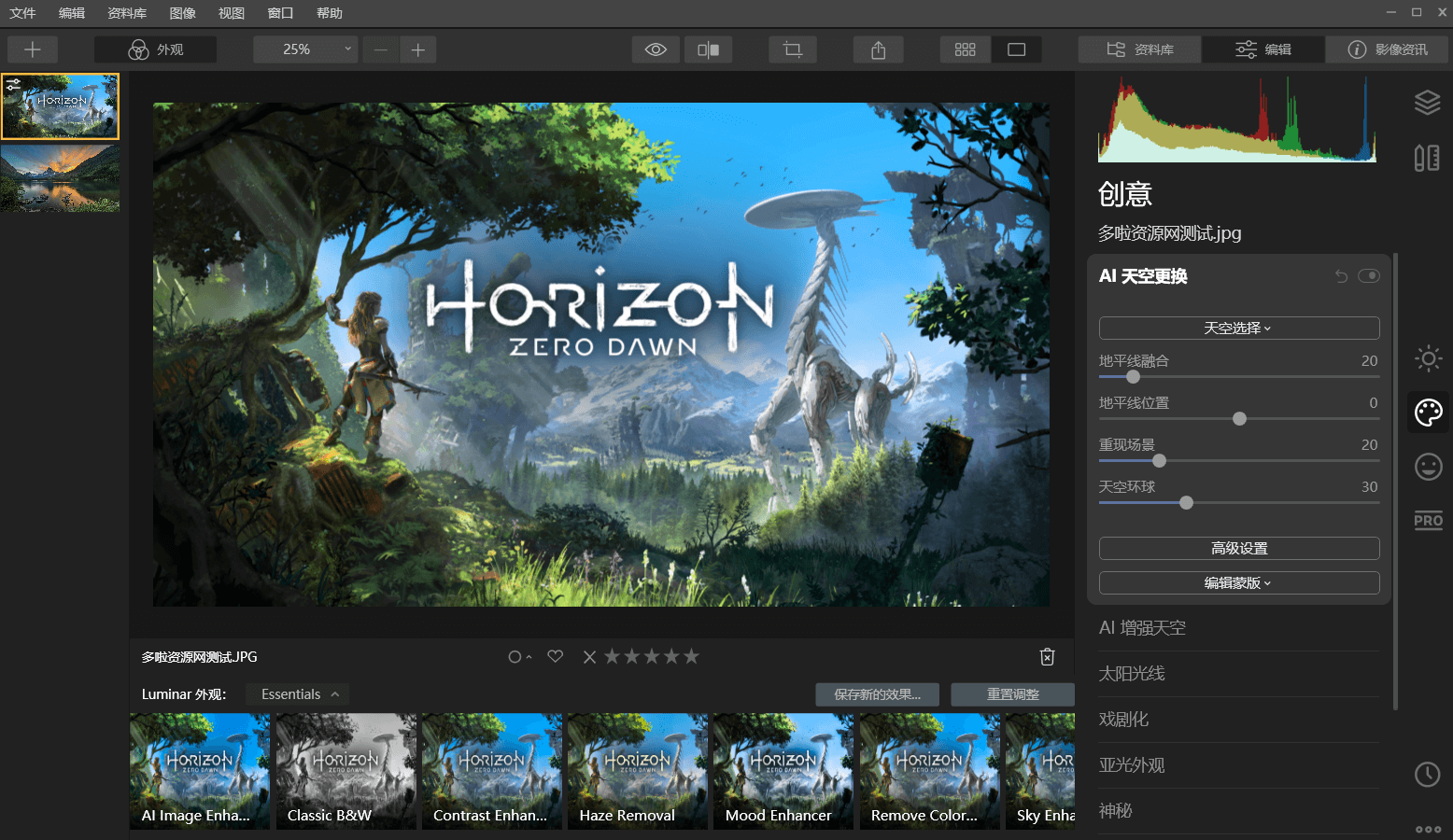Apply the Remove Color Cast look
This screenshot has height=840, width=1453.
coord(930,772)
